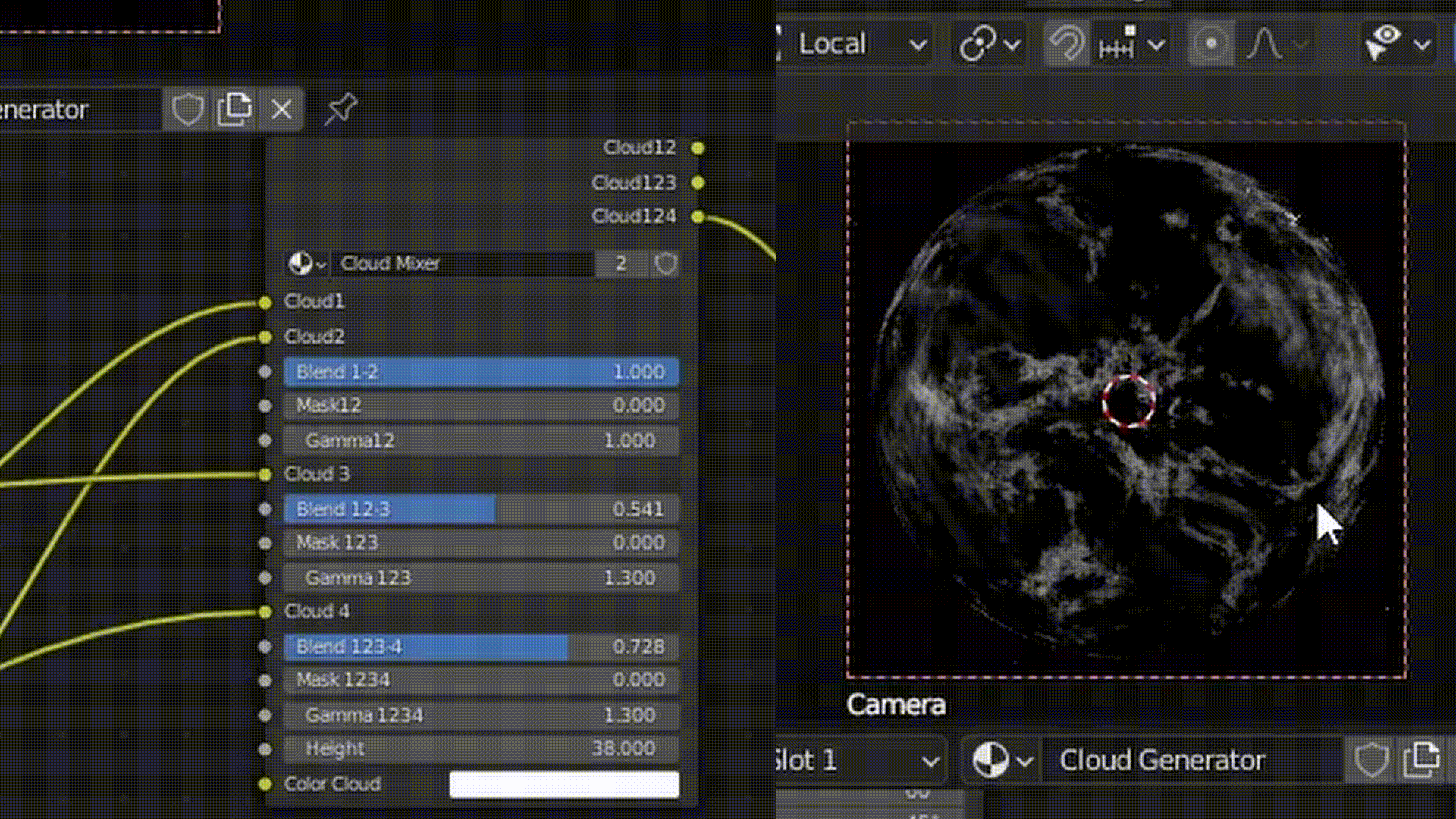The height and width of the screenshot is (819, 1456).
Task: Click the Cloud Mixer fake user shield
Action: click(665, 264)
